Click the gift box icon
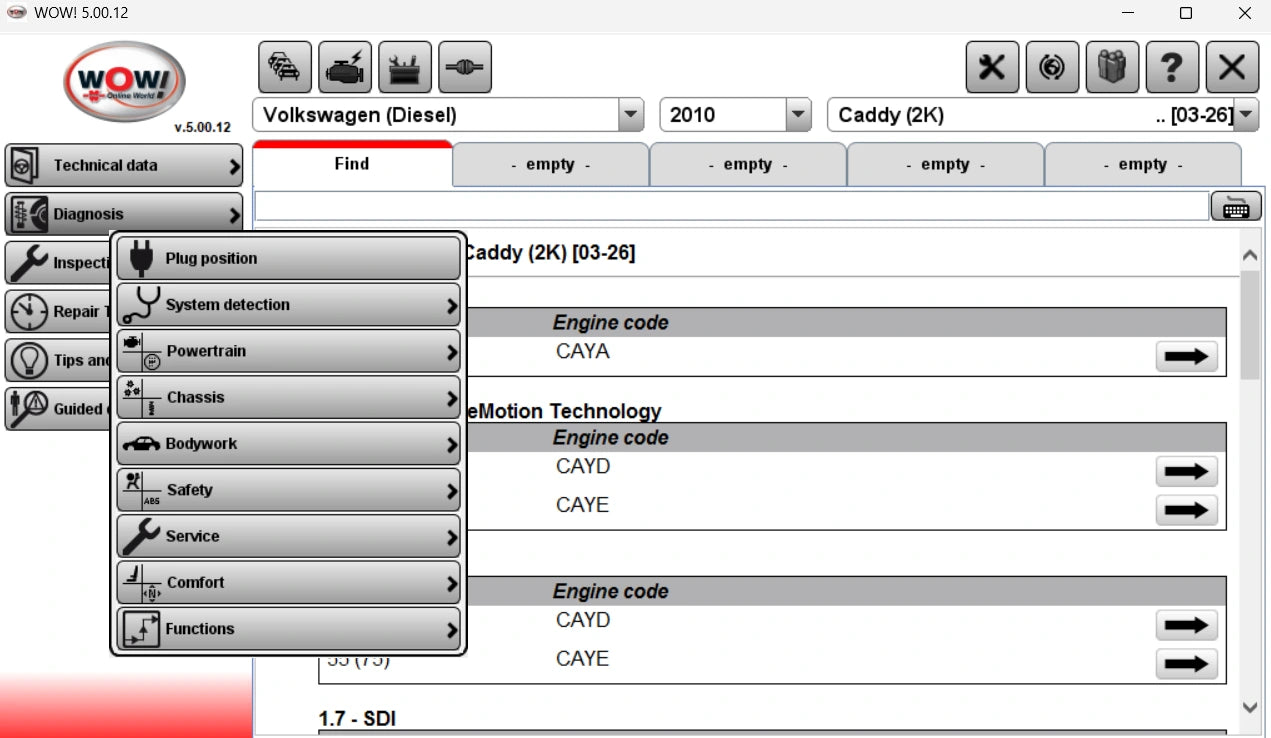 pos(1112,68)
